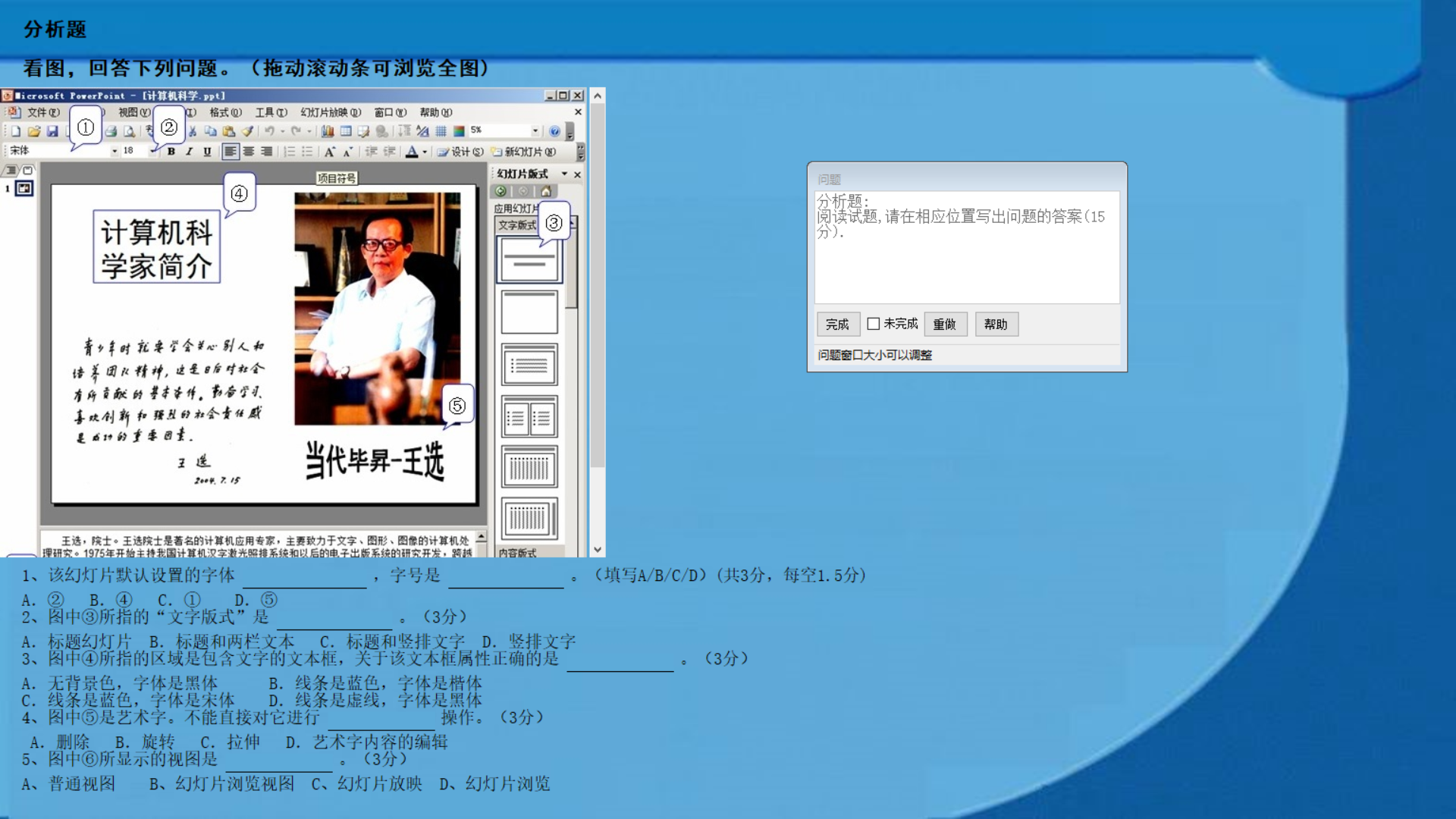Click the Color/Grayscale swatch icon
1456x819 pixels.
(x=459, y=131)
